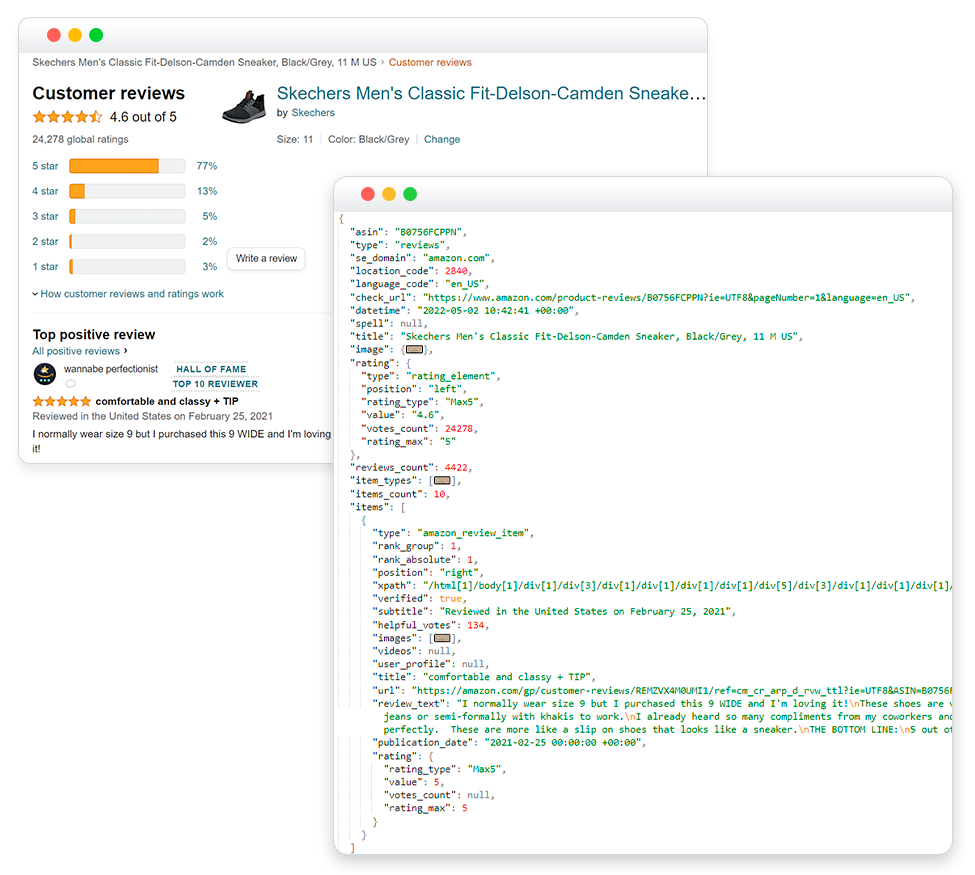Filter reviews by the 4 star bar

pos(127,191)
